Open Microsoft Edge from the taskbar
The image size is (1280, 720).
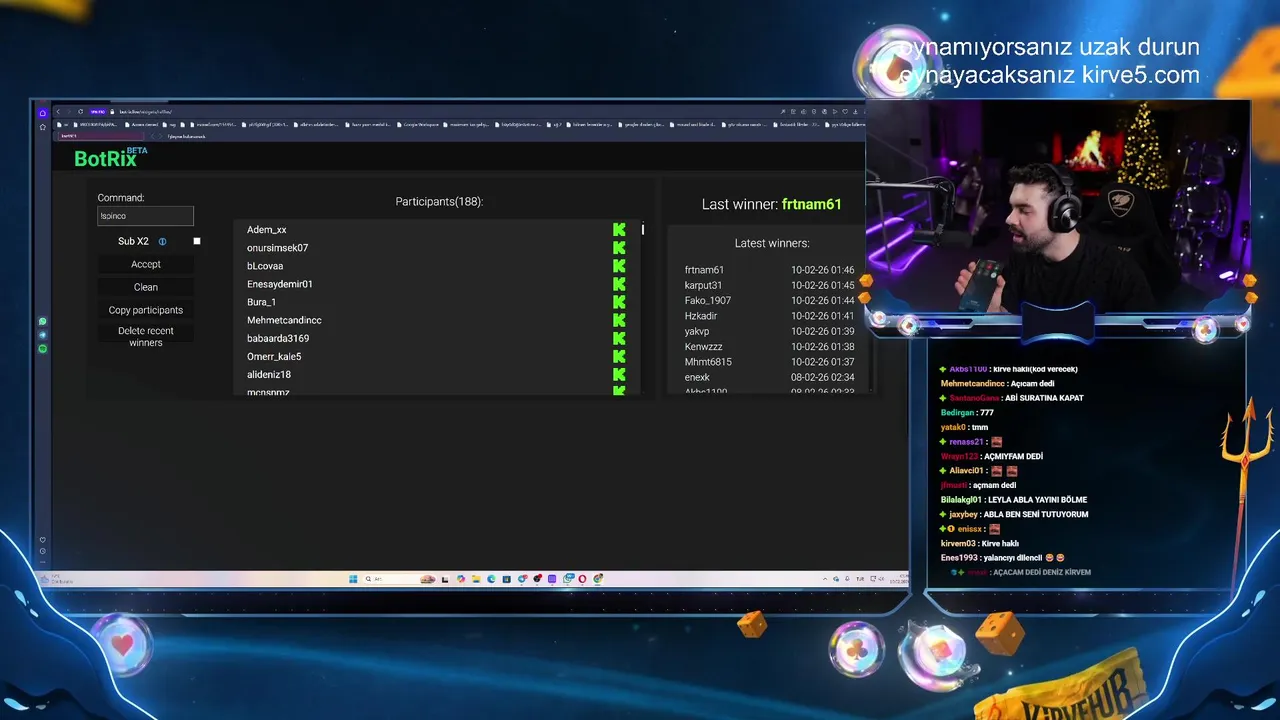(491, 579)
